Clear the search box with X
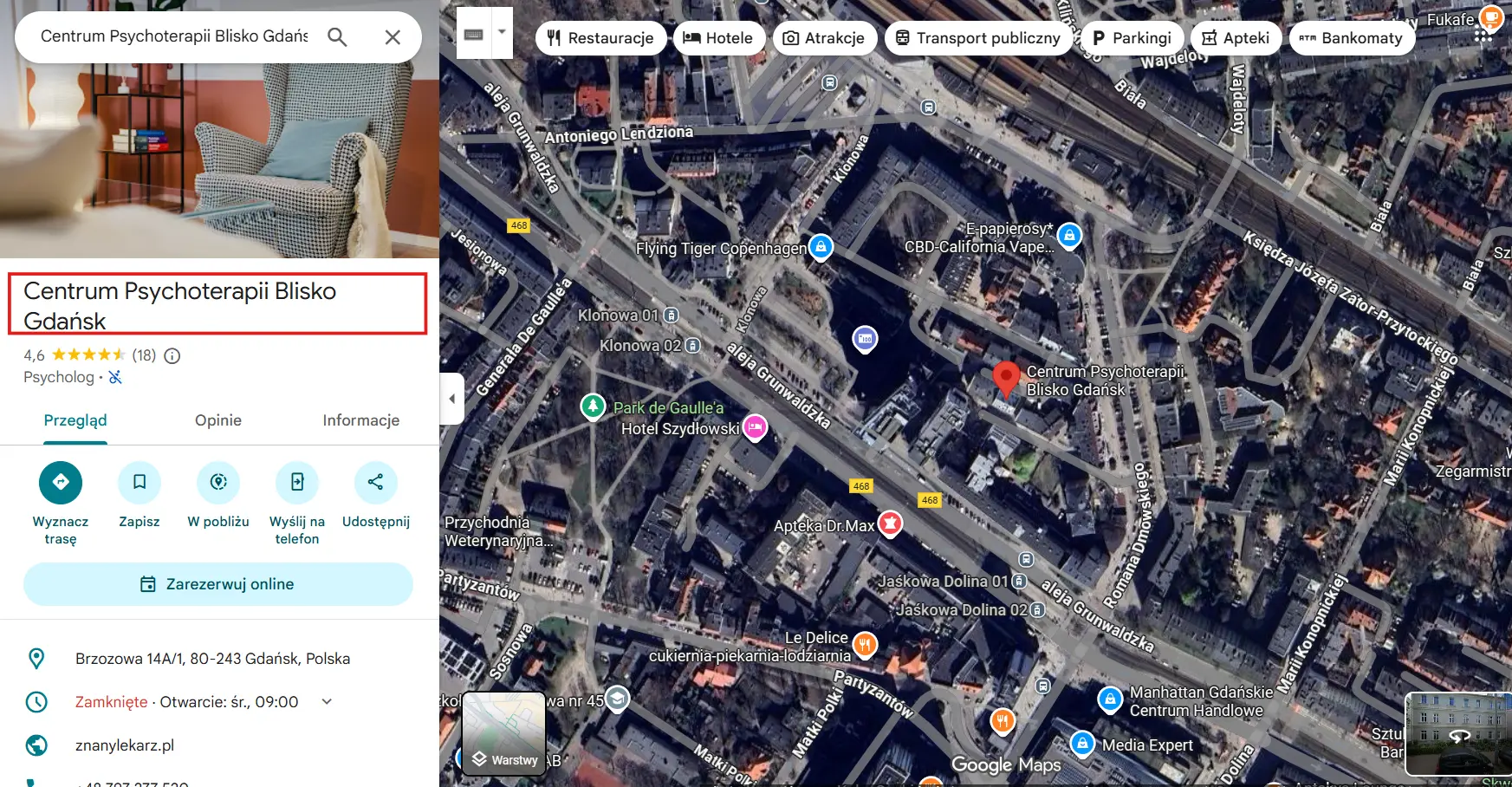The width and height of the screenshot is (1512, 787). (393, 37)
